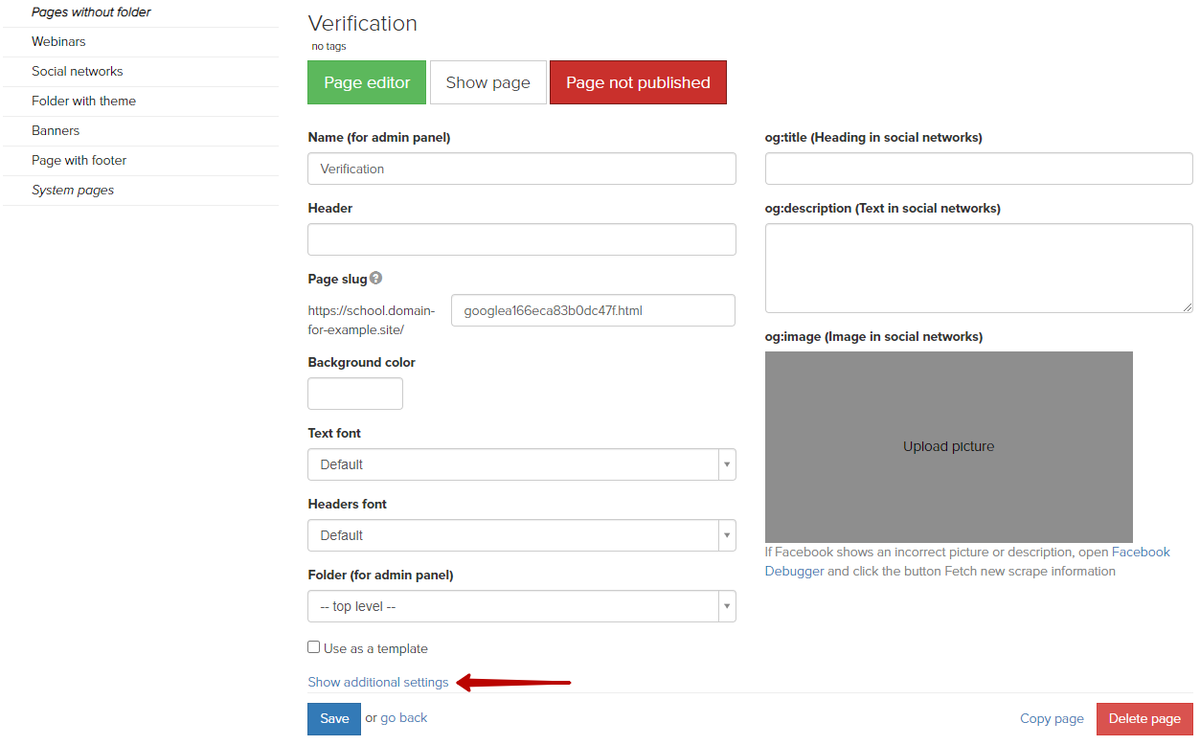Open System pages in sidebar

[x=72, y=190]
